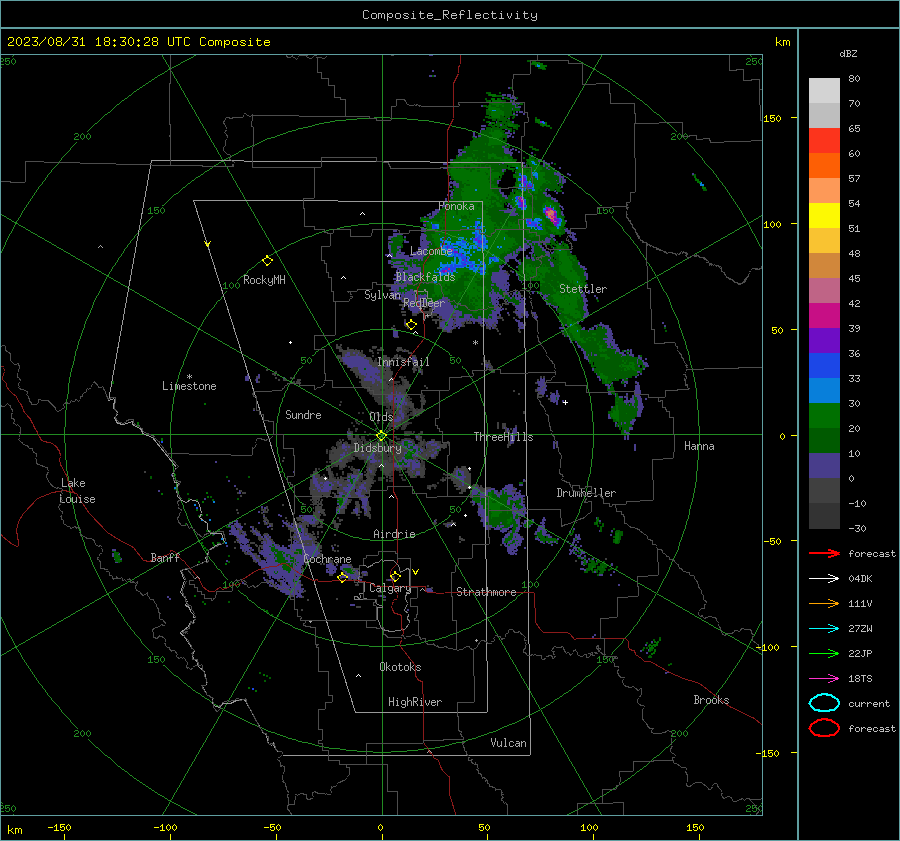This screenshot has width=900, height=841.
Task: Select the light gray 70-80 dBZ swatch
Action: click(824, 91)
